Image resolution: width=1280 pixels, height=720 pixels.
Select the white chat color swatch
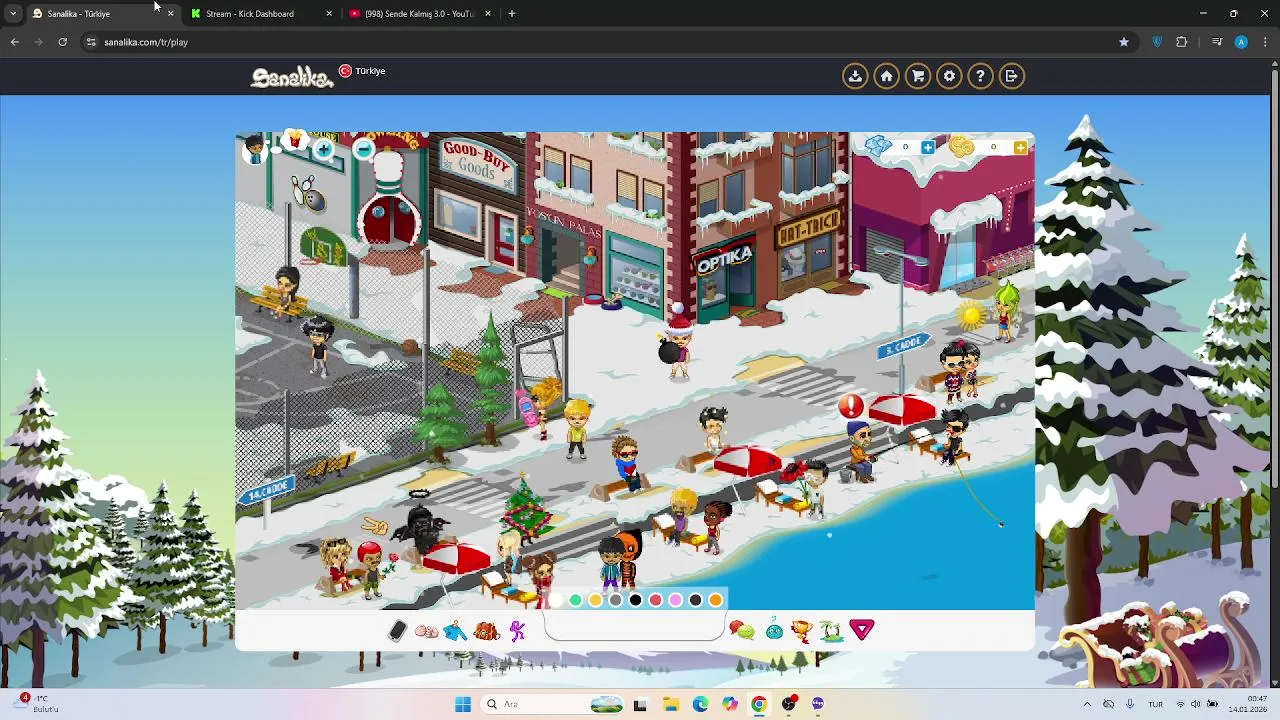point(556,600)
